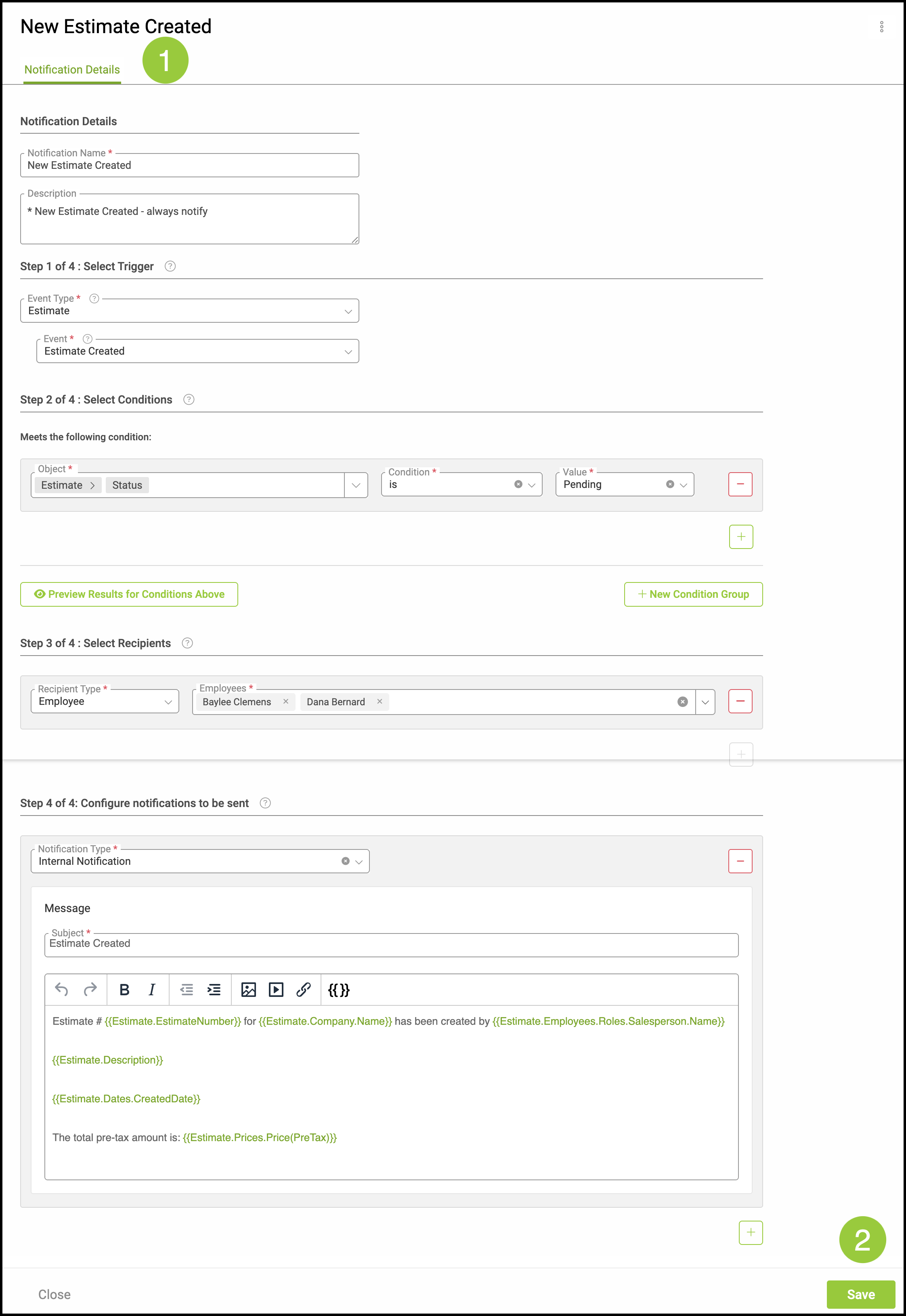Click Preview Results for Conditions Above
This screenshot has height=1316, width=906.
129,594
